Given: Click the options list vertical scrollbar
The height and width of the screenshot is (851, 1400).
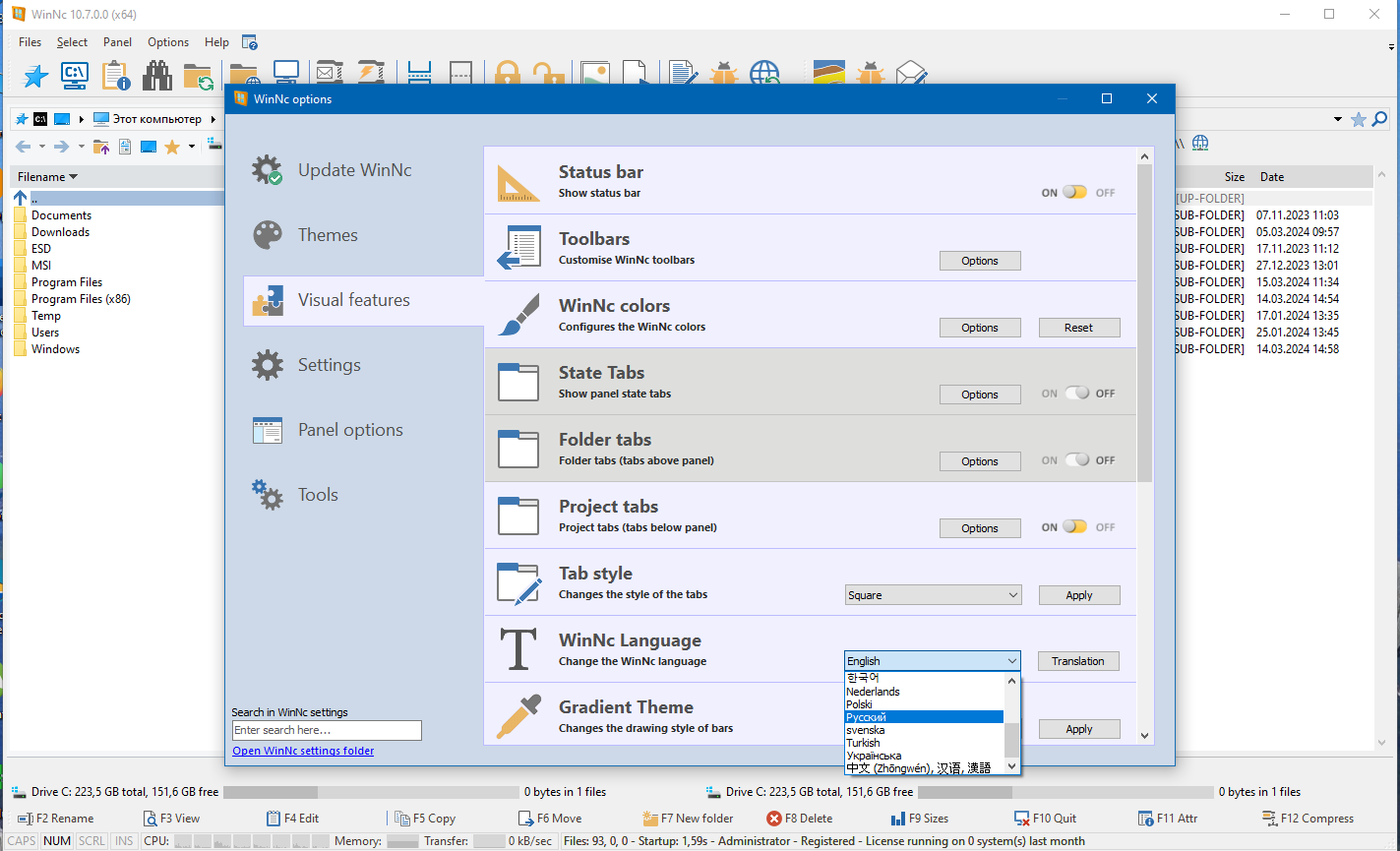Looking at the screenshot, I should pos(1144,325).
